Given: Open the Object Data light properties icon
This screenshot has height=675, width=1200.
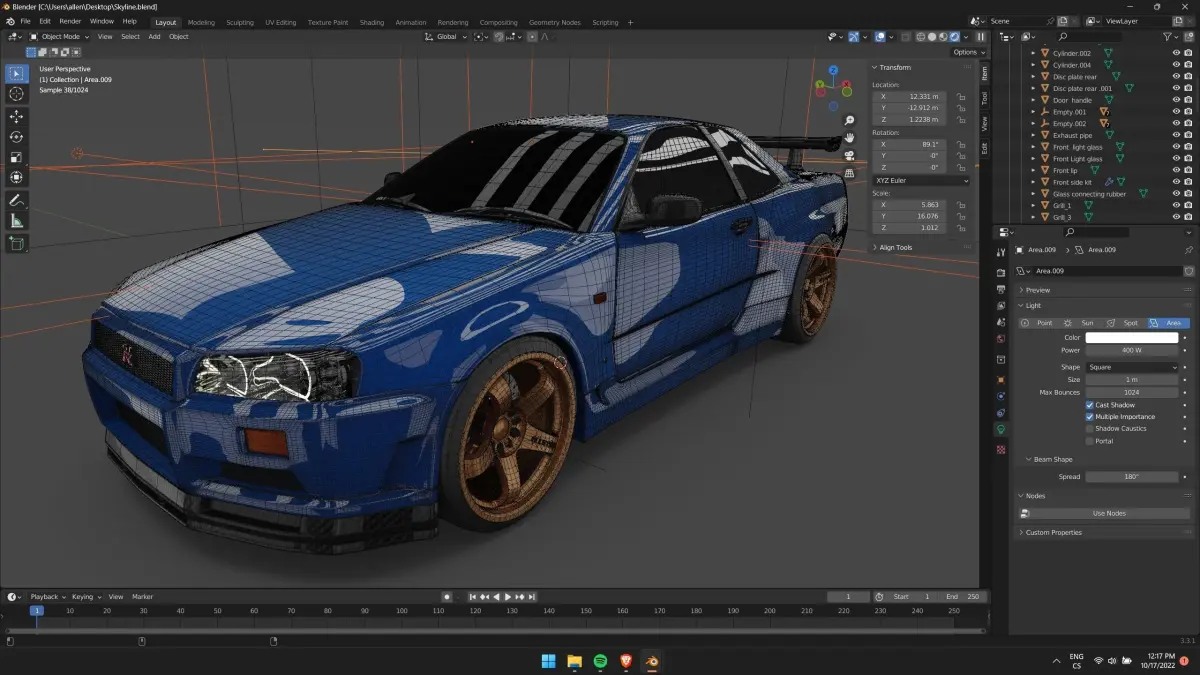Looking at the screenshot, I should pos(1001,429).
